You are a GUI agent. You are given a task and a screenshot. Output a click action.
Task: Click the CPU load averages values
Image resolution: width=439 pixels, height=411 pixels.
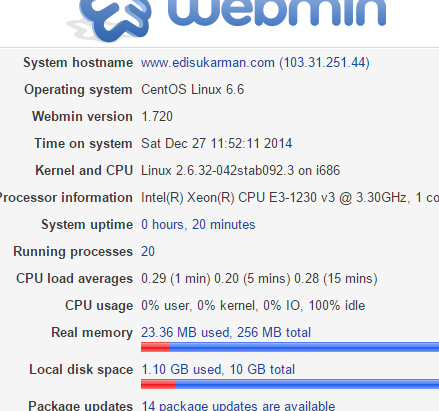click(259, 279)
